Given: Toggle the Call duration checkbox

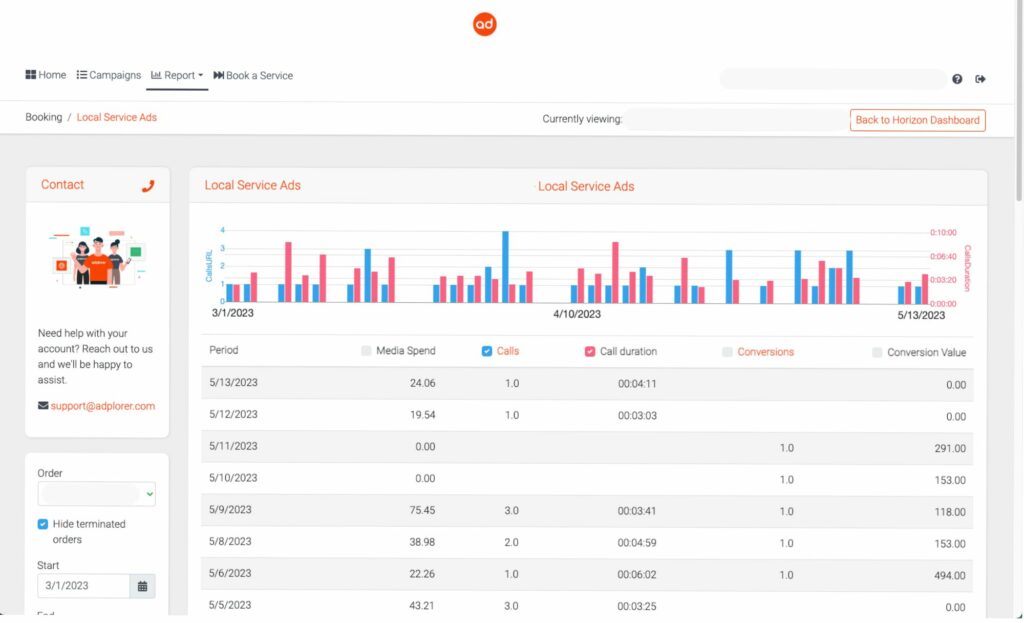Looking at the screenshot, I should click(590, 351).
